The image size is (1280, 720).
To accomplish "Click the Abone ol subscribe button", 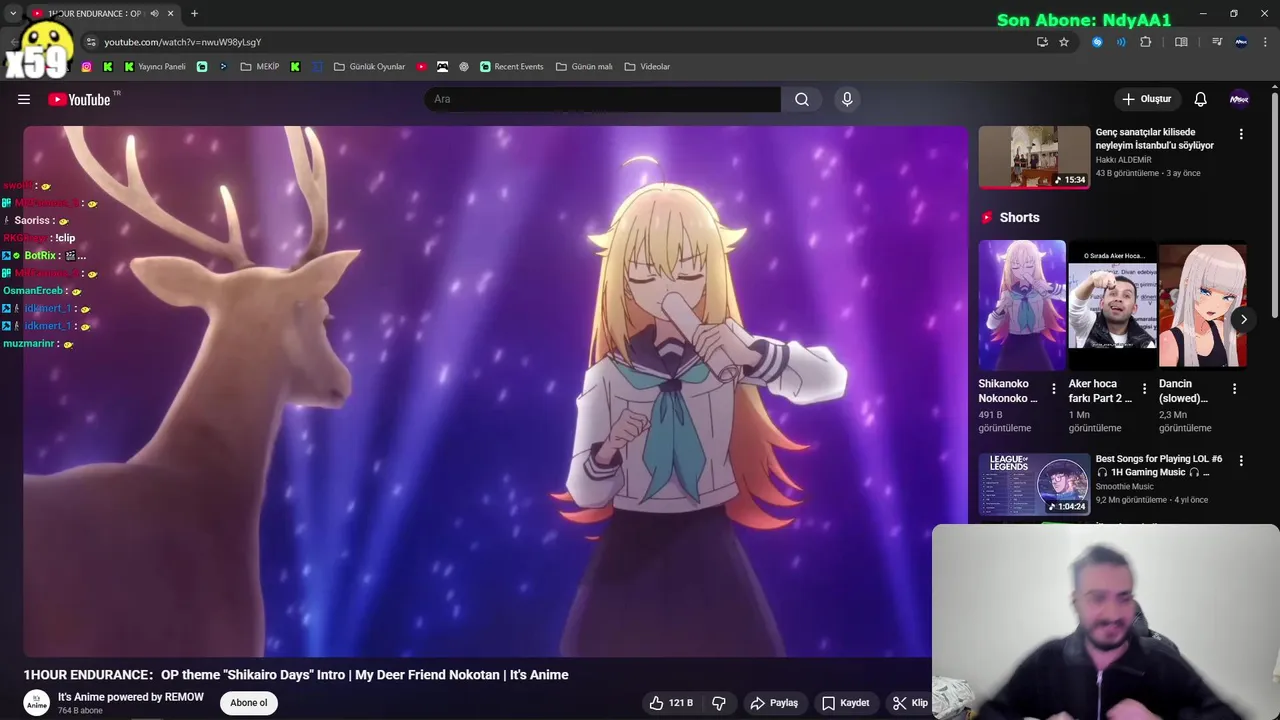I will coord(249,703).
